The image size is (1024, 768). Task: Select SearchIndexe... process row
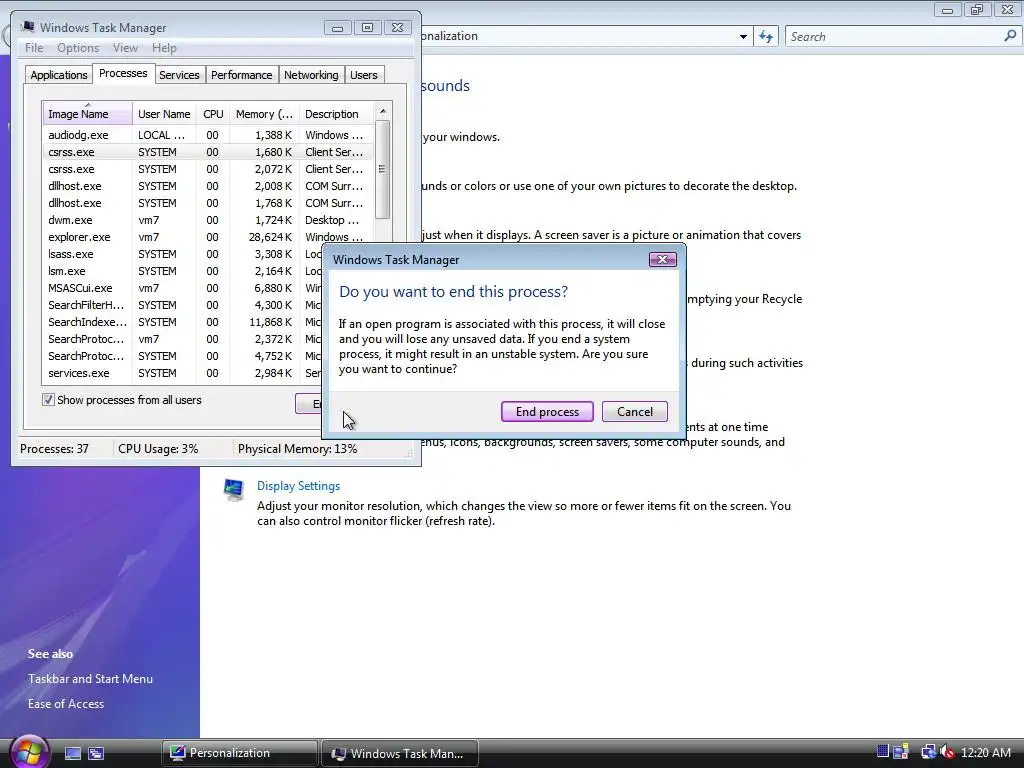click(182, 321)
